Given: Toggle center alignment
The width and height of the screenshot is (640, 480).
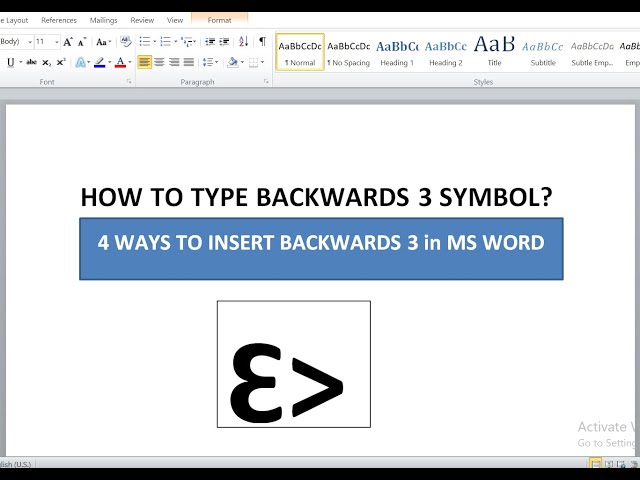Looking at the screenshot, I should 159,62.
